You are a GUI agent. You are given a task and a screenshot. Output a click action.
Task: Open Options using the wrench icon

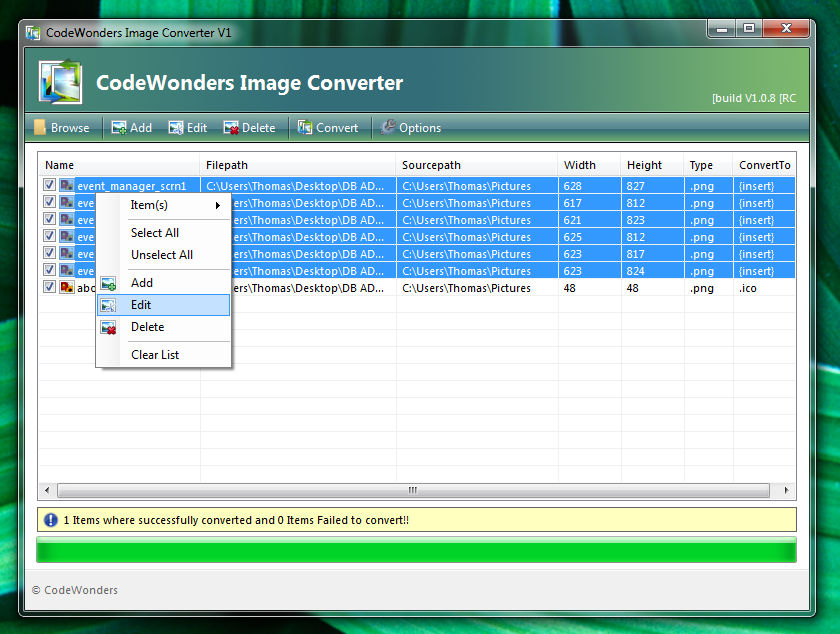coord(389,127)
